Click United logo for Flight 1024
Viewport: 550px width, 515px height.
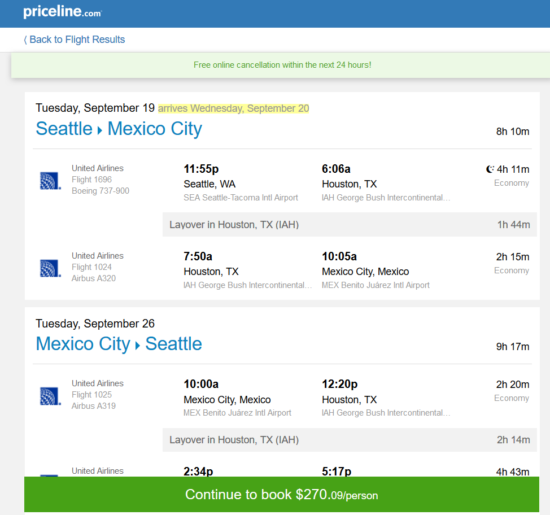[x=50, y=268]
